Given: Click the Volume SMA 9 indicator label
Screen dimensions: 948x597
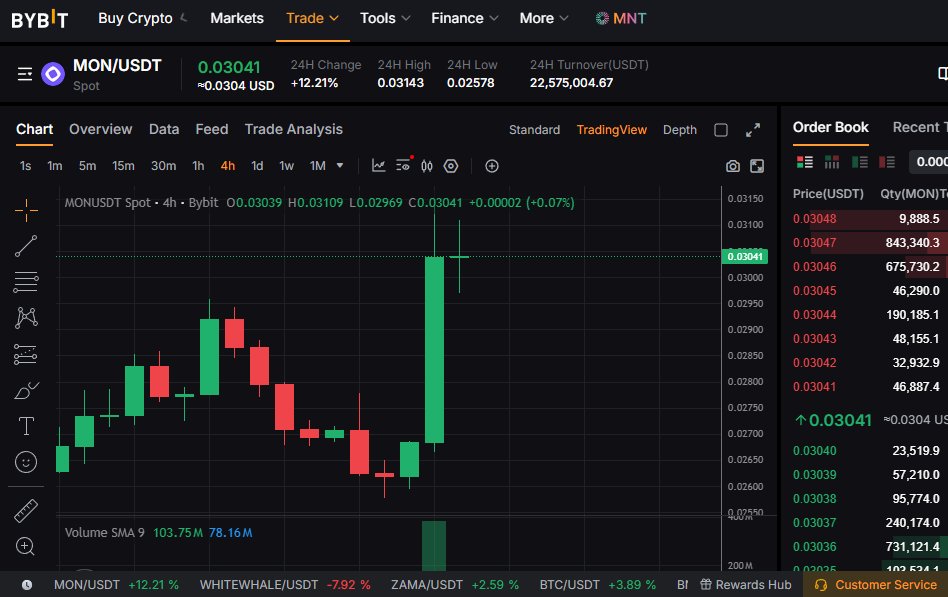Looking at the screenshot, I should [105, 533].
